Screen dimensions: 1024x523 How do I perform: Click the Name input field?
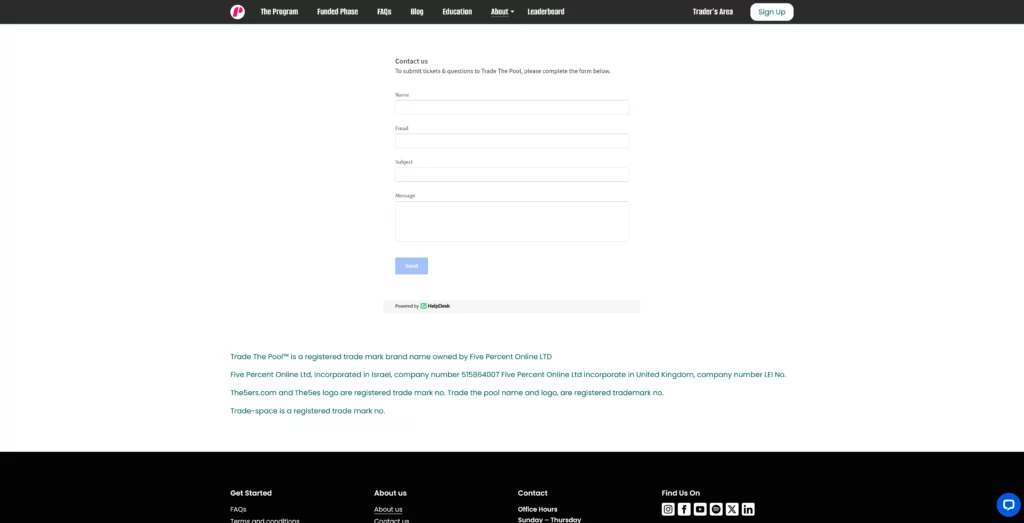511,107
